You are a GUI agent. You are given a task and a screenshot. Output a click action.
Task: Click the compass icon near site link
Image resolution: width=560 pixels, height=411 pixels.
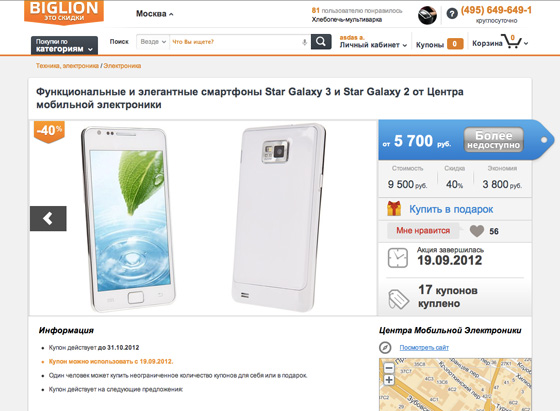(385, 347)
